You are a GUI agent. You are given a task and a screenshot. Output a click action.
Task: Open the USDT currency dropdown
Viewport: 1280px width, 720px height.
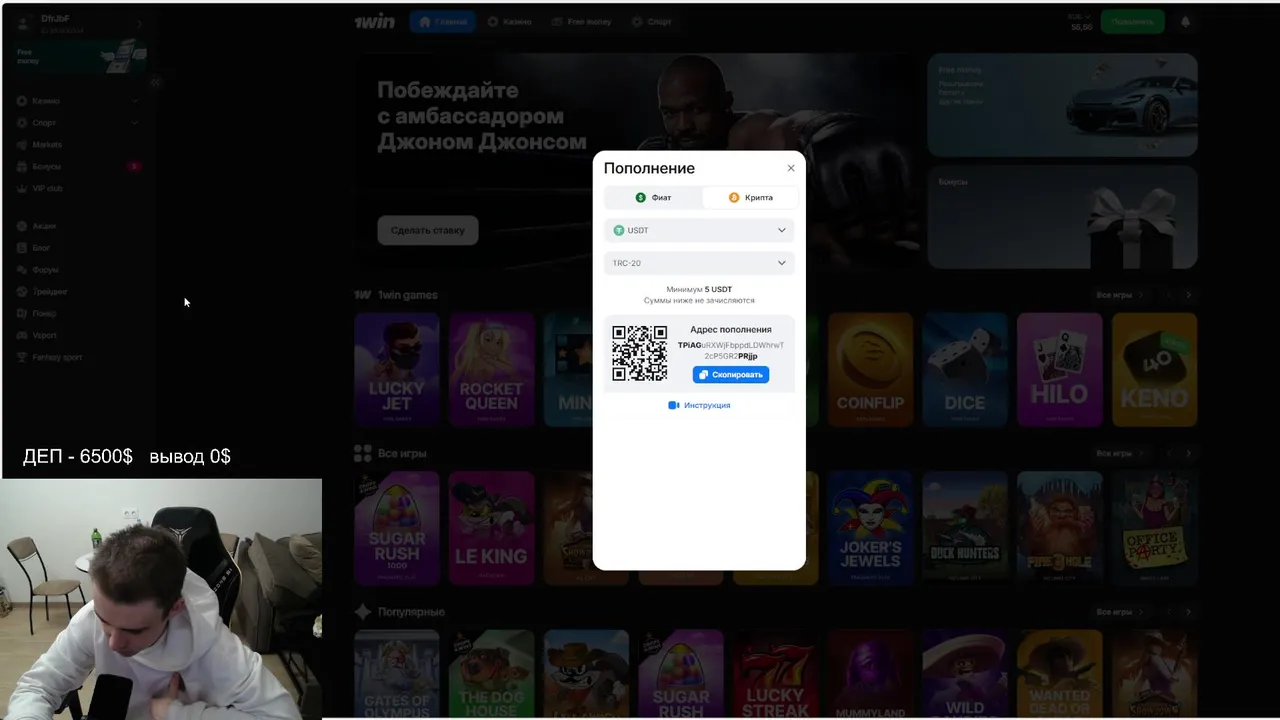coord(699,230)
